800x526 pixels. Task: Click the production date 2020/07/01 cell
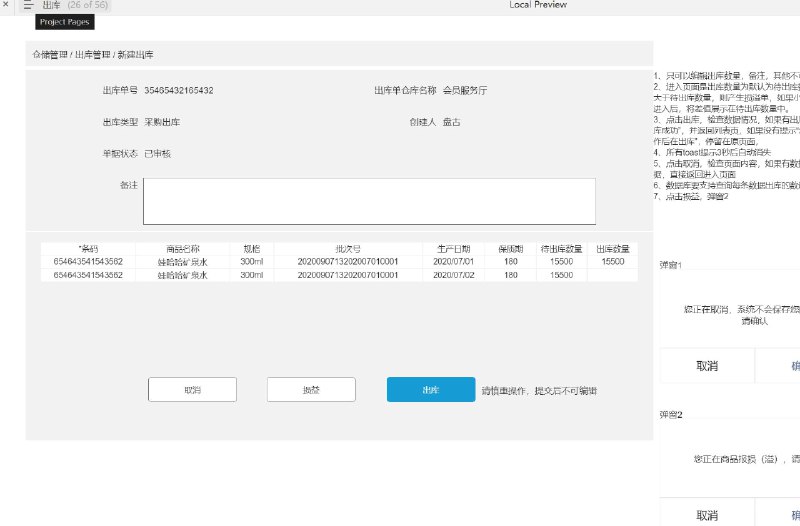coord(454,261)
